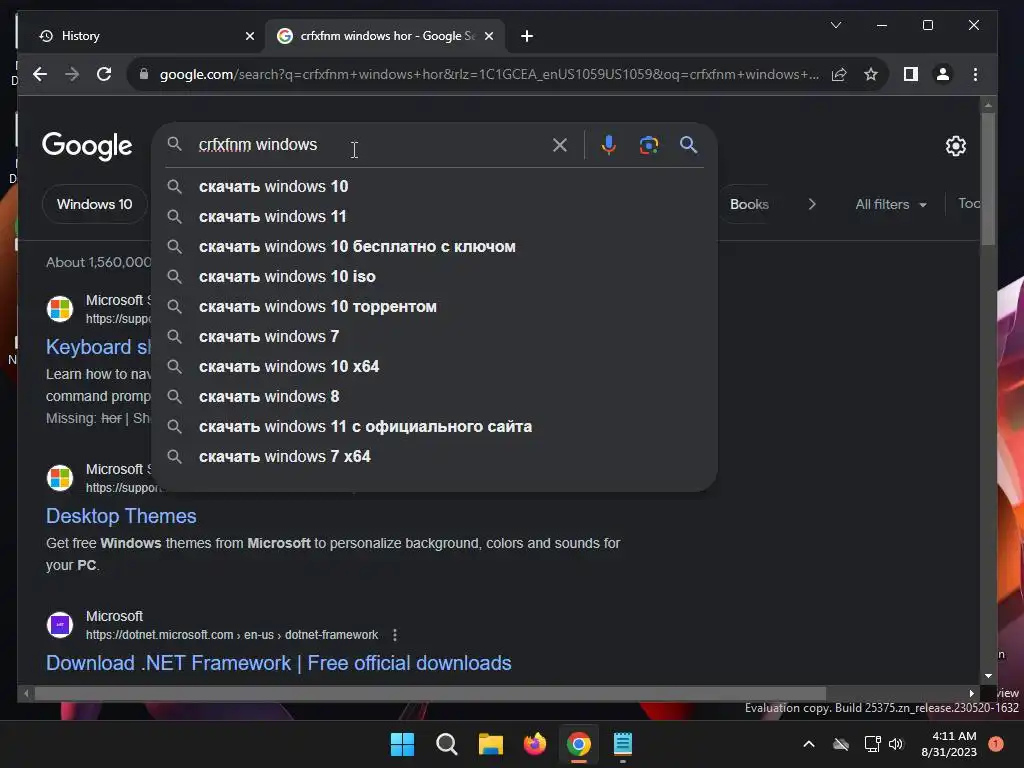Screen dimensions: 1024x768
Task: Choose suggestion скачать windows 7 x64
Action: [x=434, y=457]
